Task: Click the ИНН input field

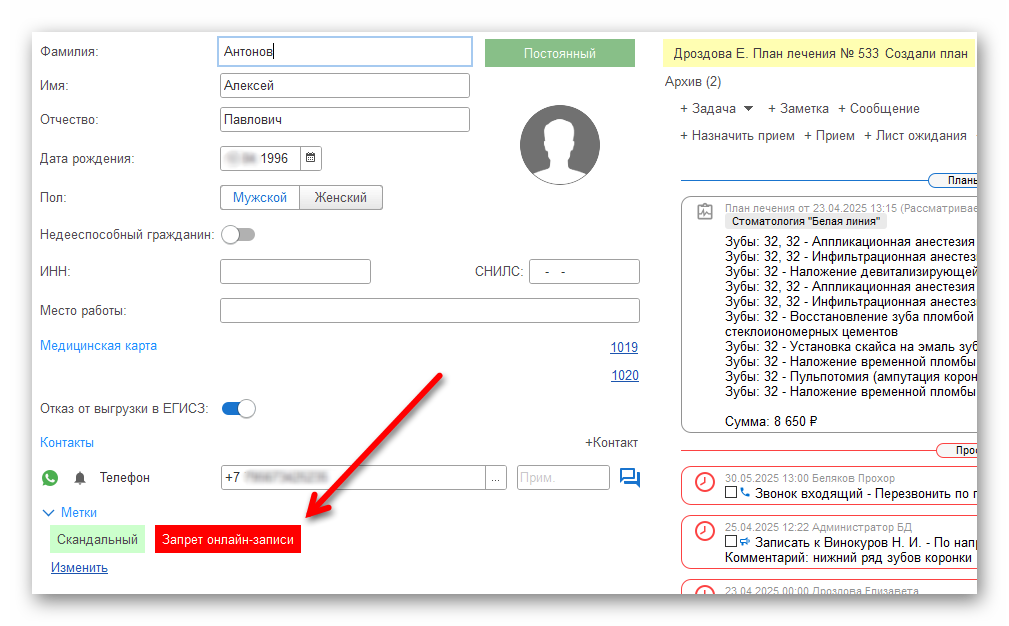Action: coord(295,272)
